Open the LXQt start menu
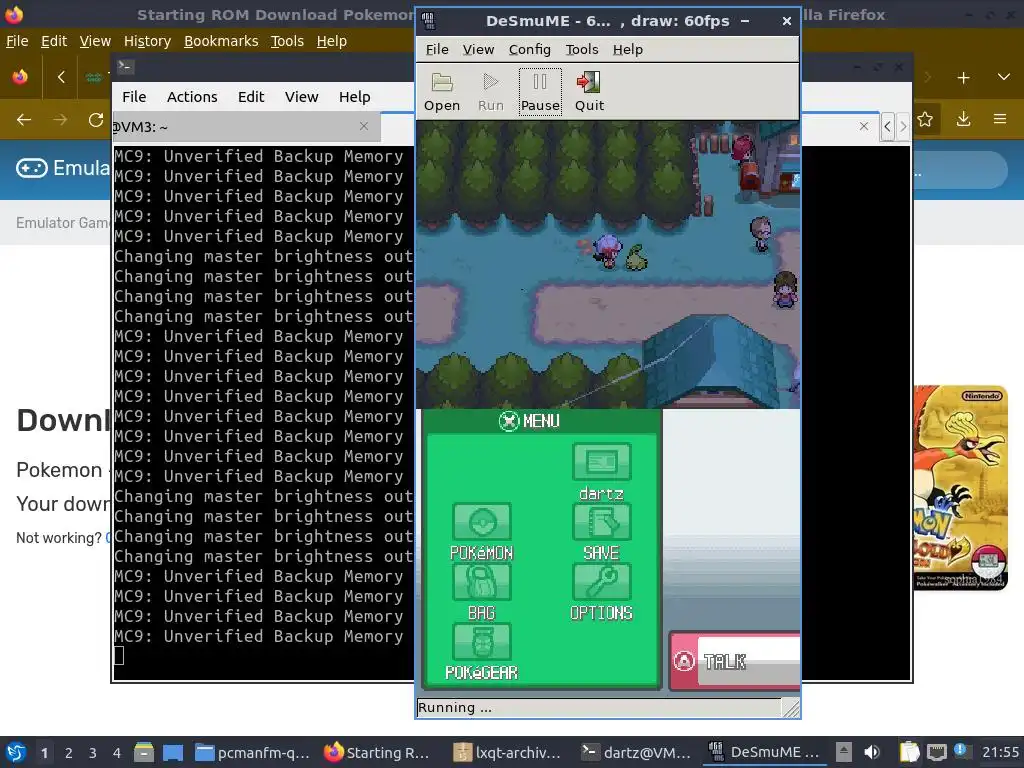1024x768 pixels. pos(16,753)
